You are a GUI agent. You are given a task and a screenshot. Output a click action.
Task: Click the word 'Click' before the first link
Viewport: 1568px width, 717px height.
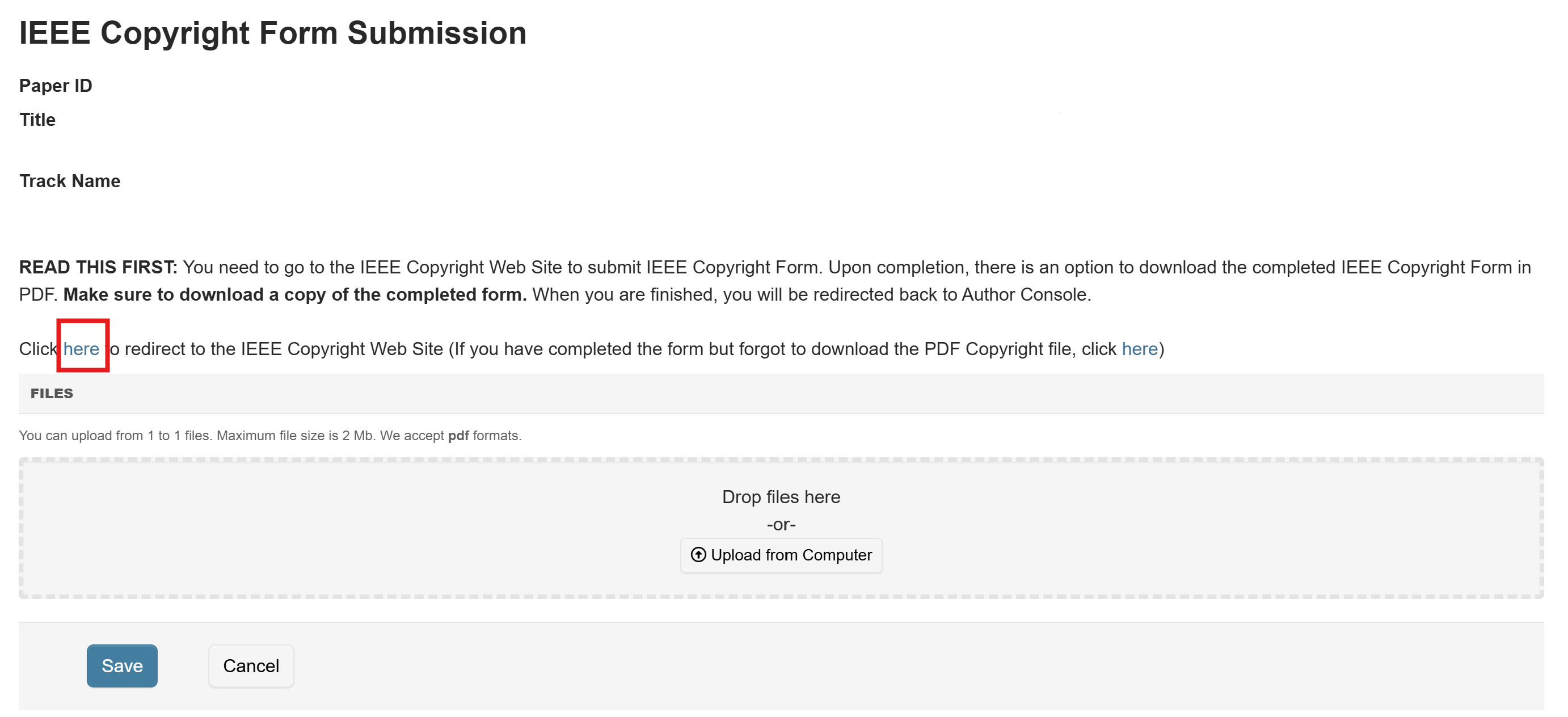point(37,349)
